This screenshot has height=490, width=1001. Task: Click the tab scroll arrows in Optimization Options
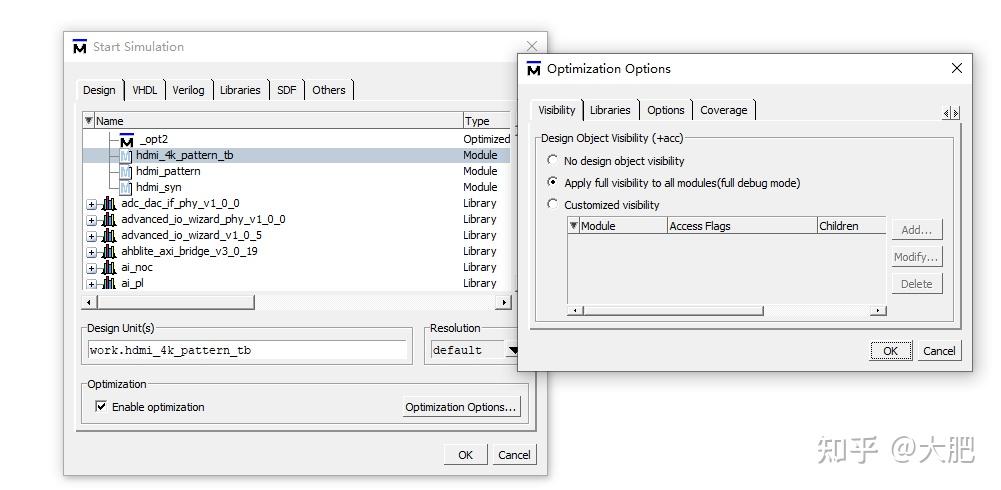[x=951, y=113]
